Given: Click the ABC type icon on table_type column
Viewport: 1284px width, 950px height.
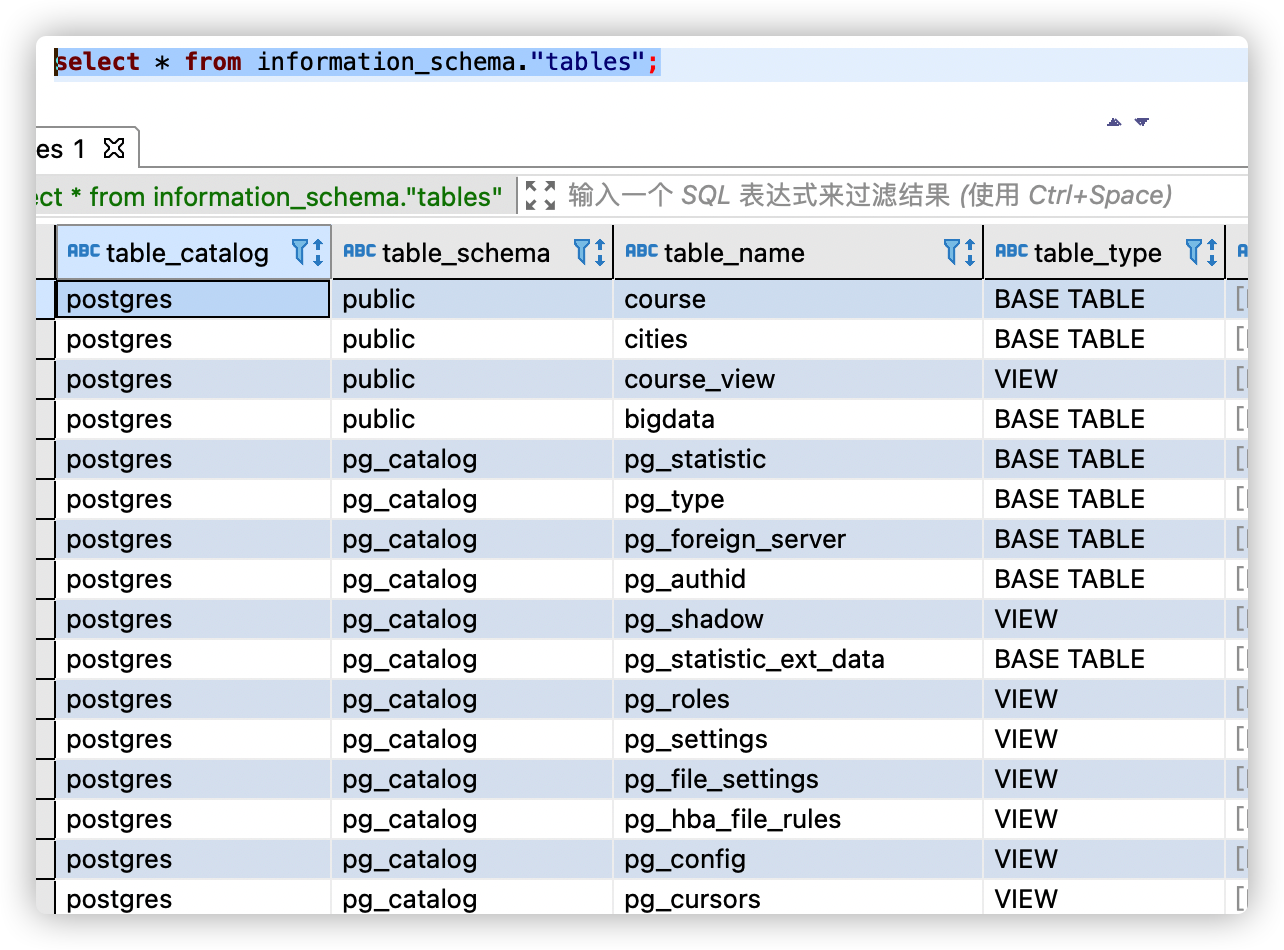Looking at the screenshot, I should pyautogui.click(x=1010, y=253).
